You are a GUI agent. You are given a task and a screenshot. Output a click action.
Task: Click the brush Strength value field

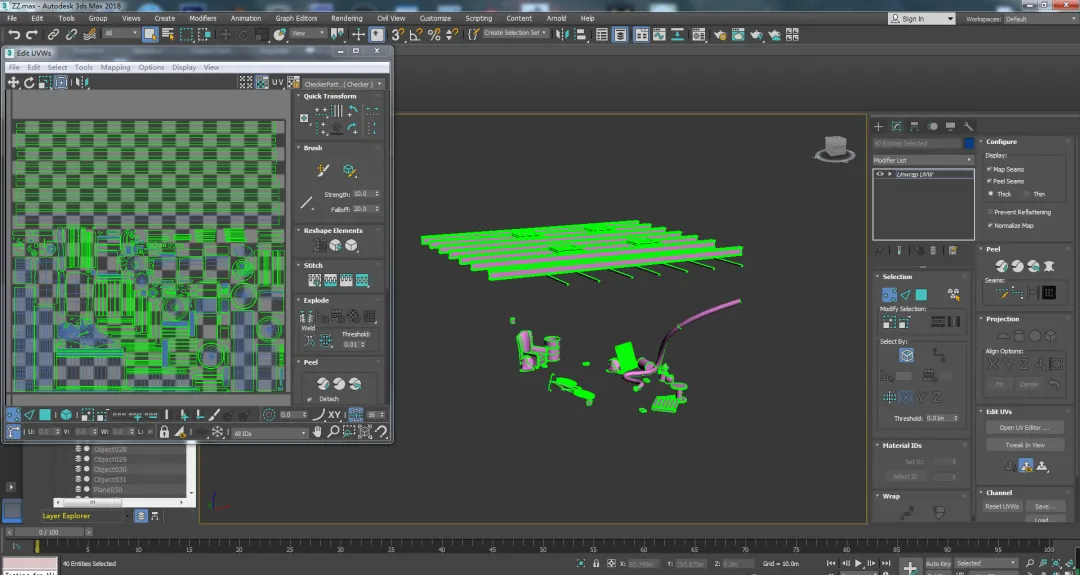(x=362, y=194)
